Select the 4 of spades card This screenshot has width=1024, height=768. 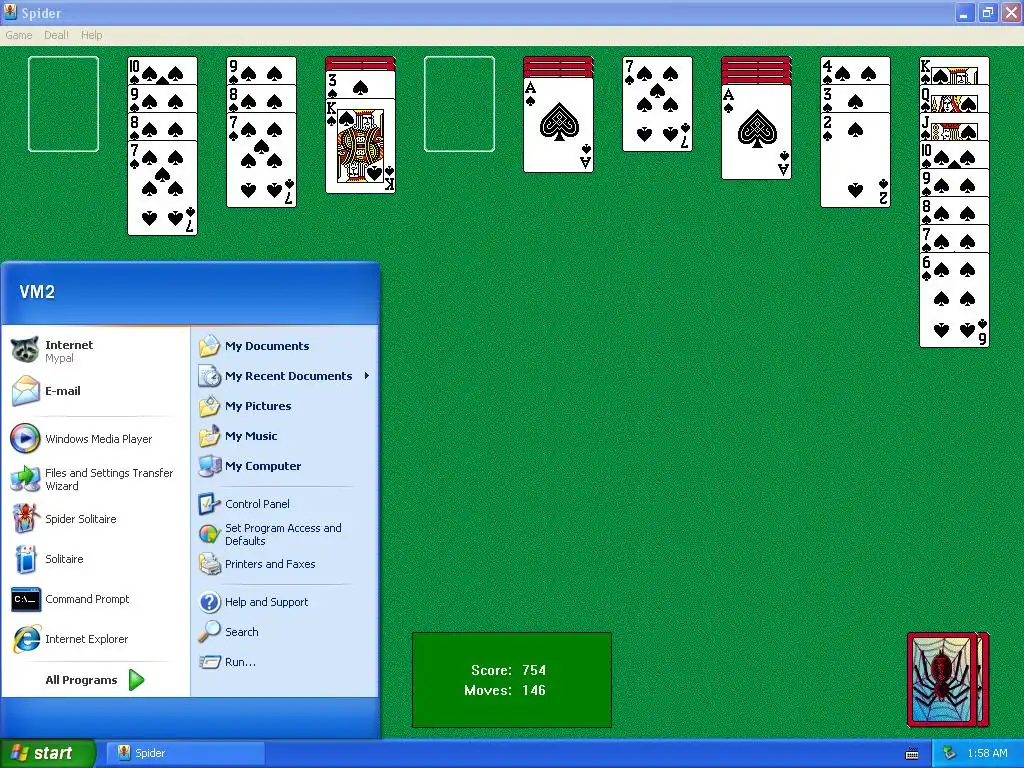coord(856,70)
